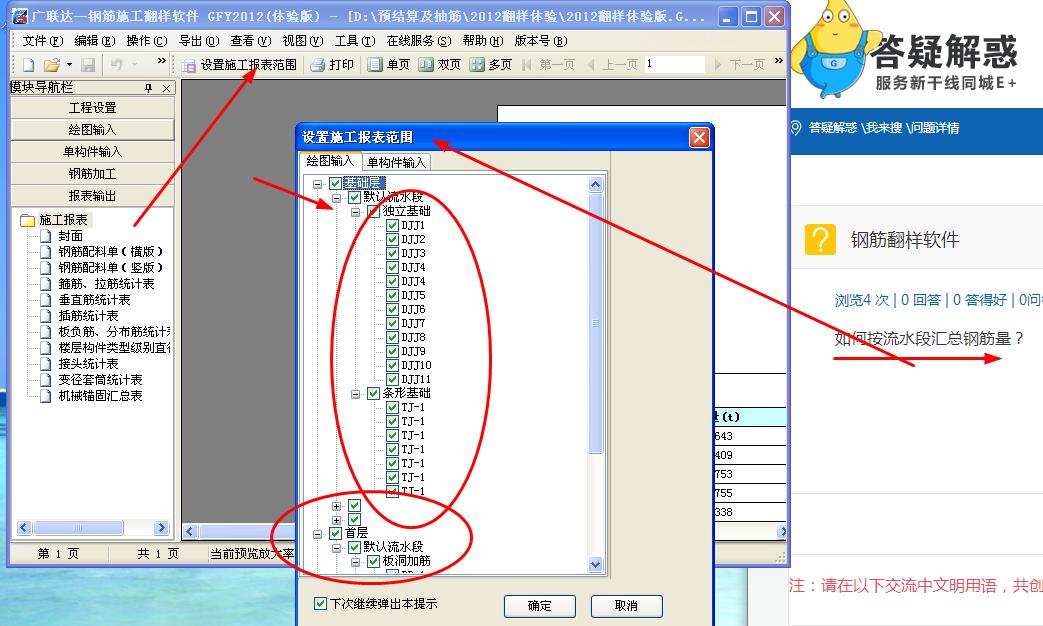Open 楼层构件类型级别直径 report

(114, 348)
